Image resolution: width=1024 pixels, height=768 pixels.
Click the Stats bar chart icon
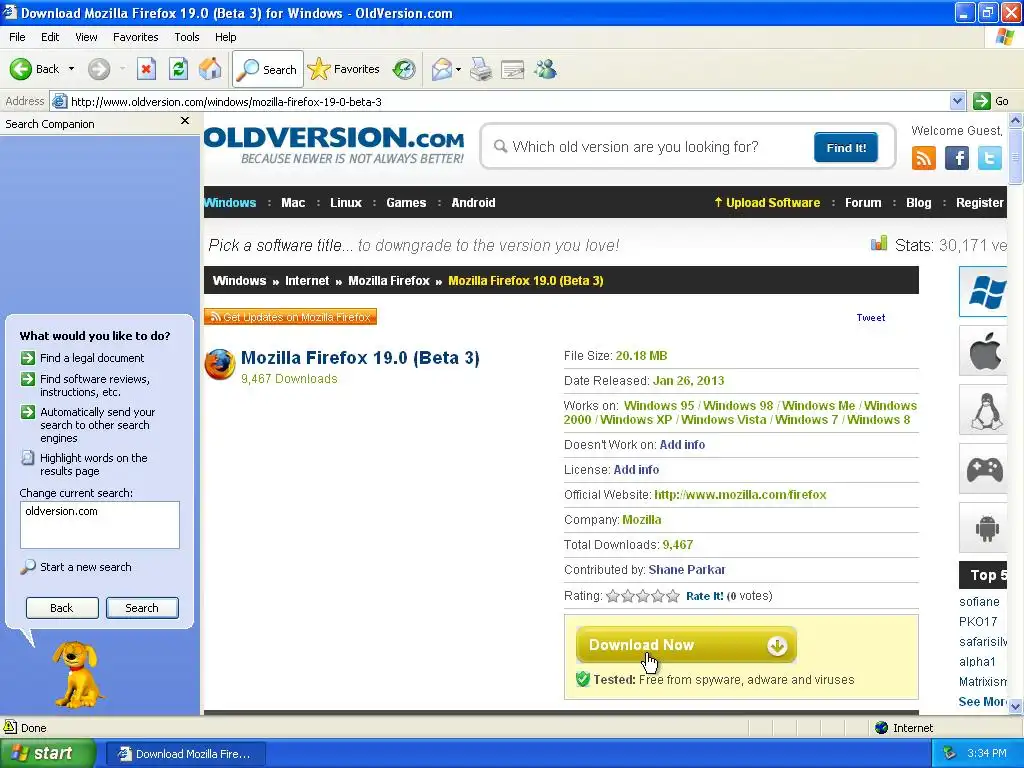point(879,244)
